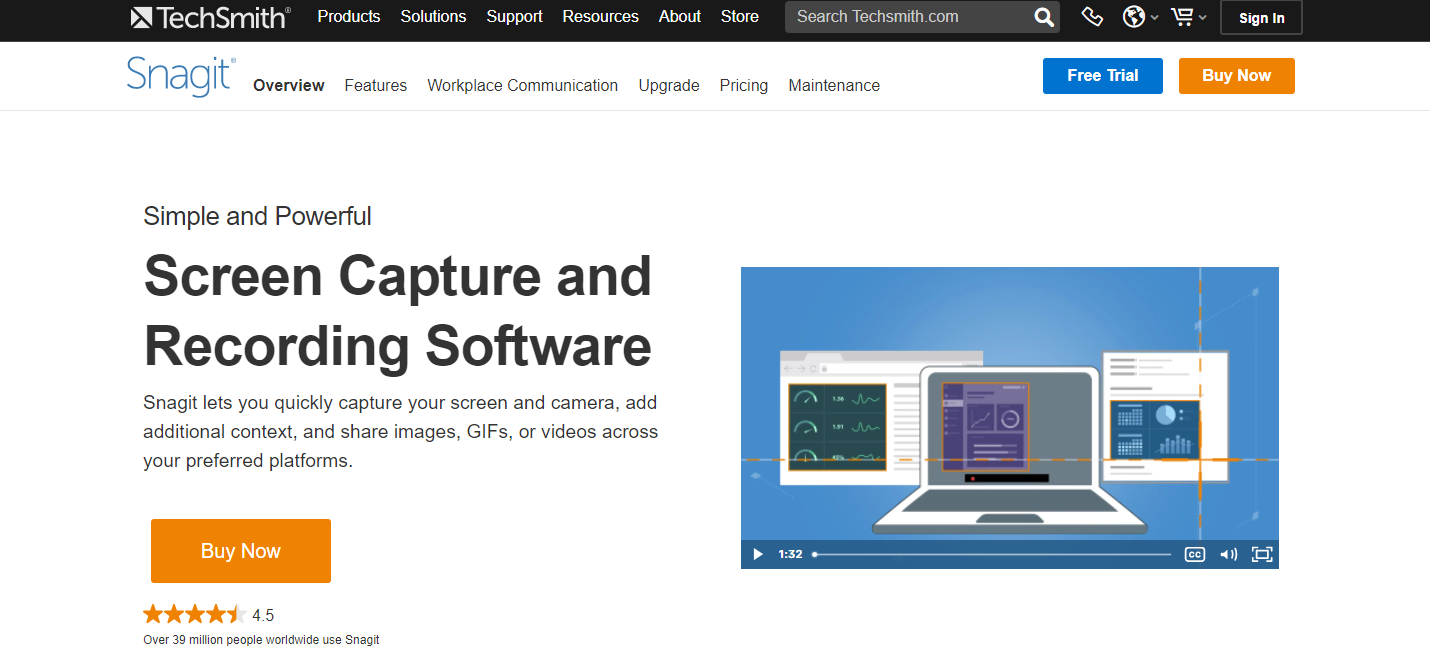Select the Overview tab
Viewport: 1430px width, 654px height.
pyautogui.click(x=289, y=86)
